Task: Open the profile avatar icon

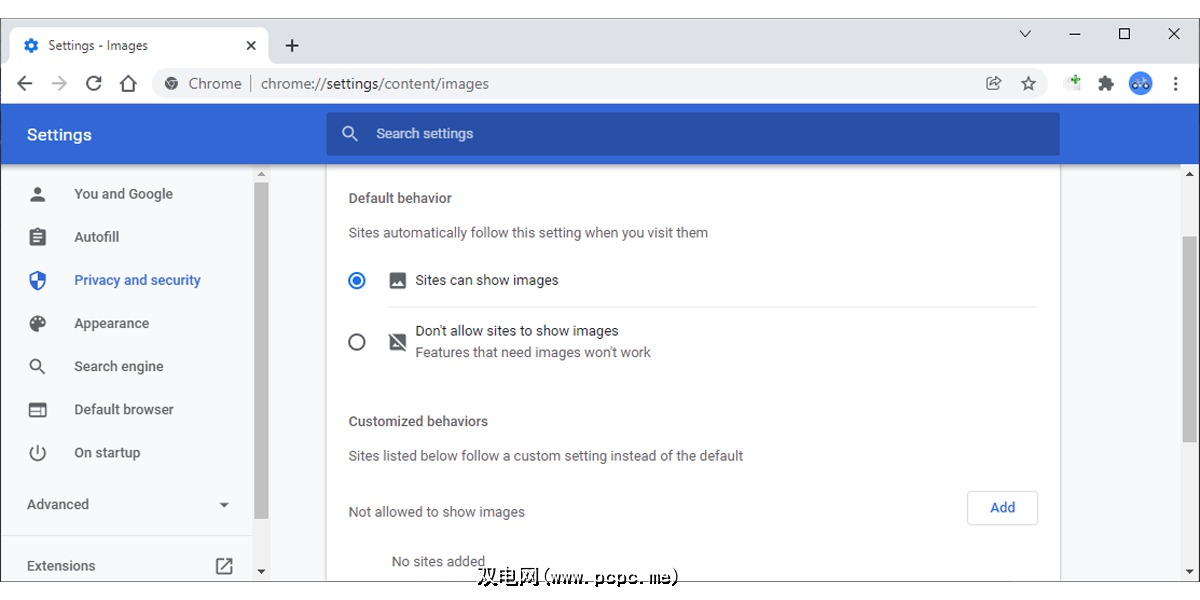Action: pos(1141,84)
